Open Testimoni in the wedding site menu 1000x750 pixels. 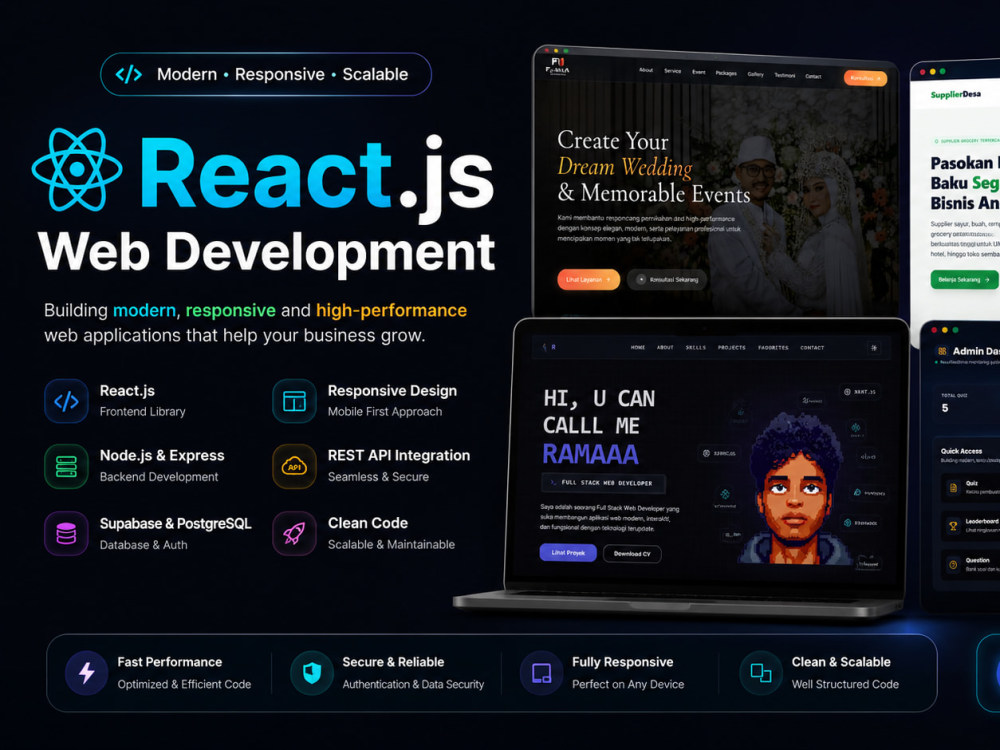pyautogui.click(x=784, y=75)
